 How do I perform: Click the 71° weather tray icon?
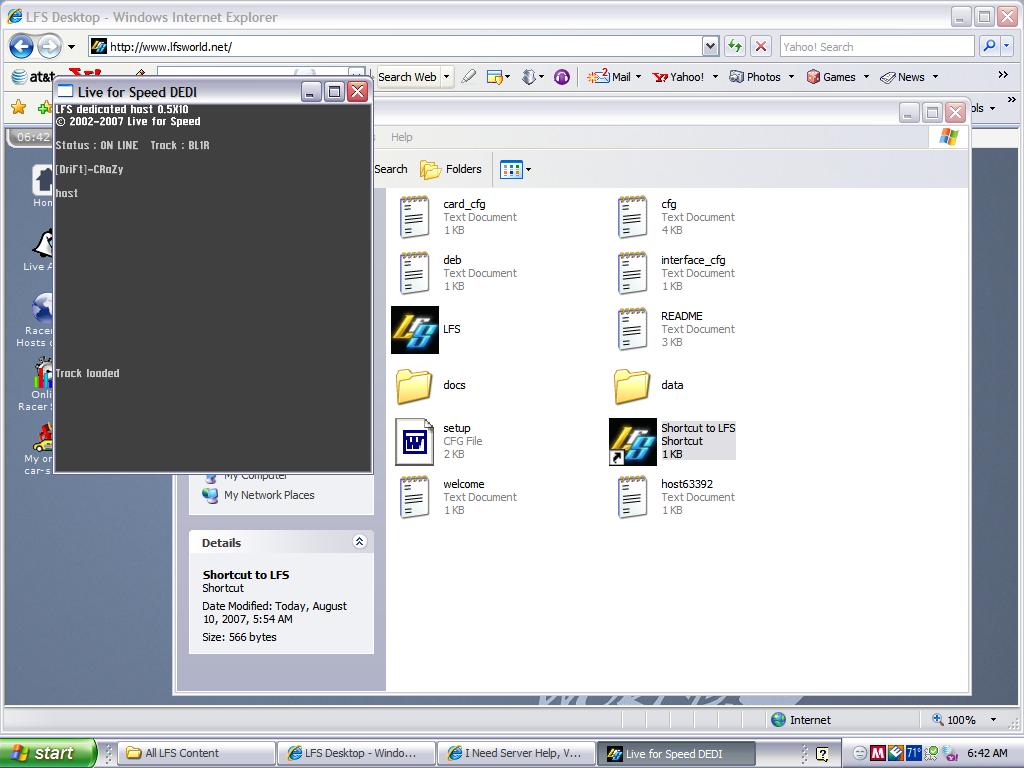(x=913, y=753)
